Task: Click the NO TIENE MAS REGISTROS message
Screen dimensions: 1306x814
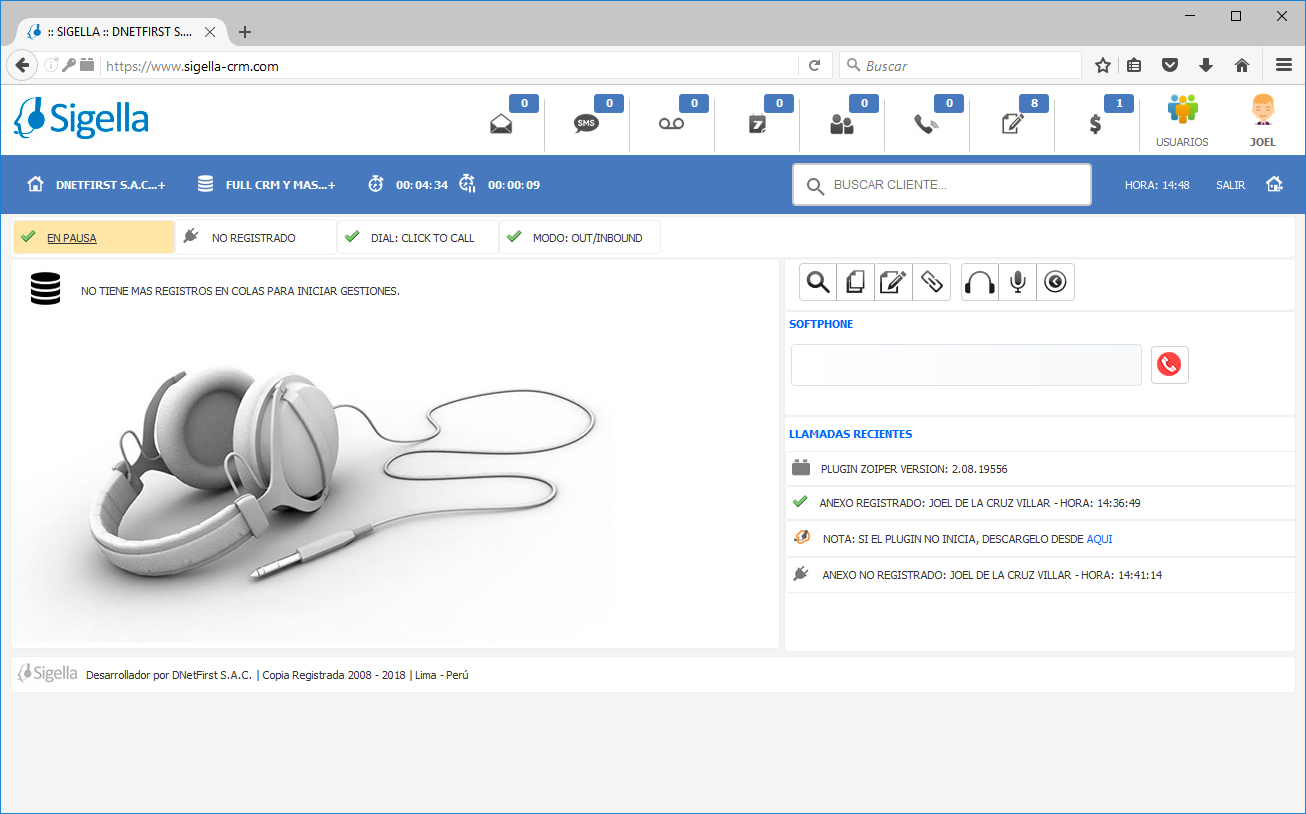Action: (240, 292)
